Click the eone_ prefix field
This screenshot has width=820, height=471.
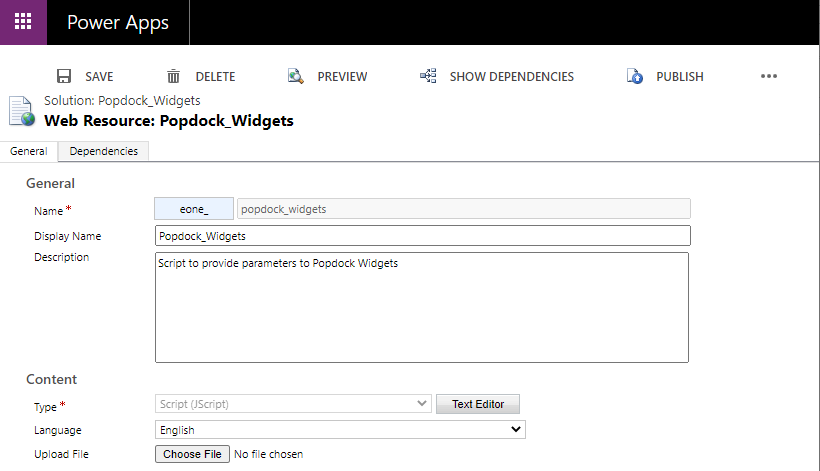(194, 209)
